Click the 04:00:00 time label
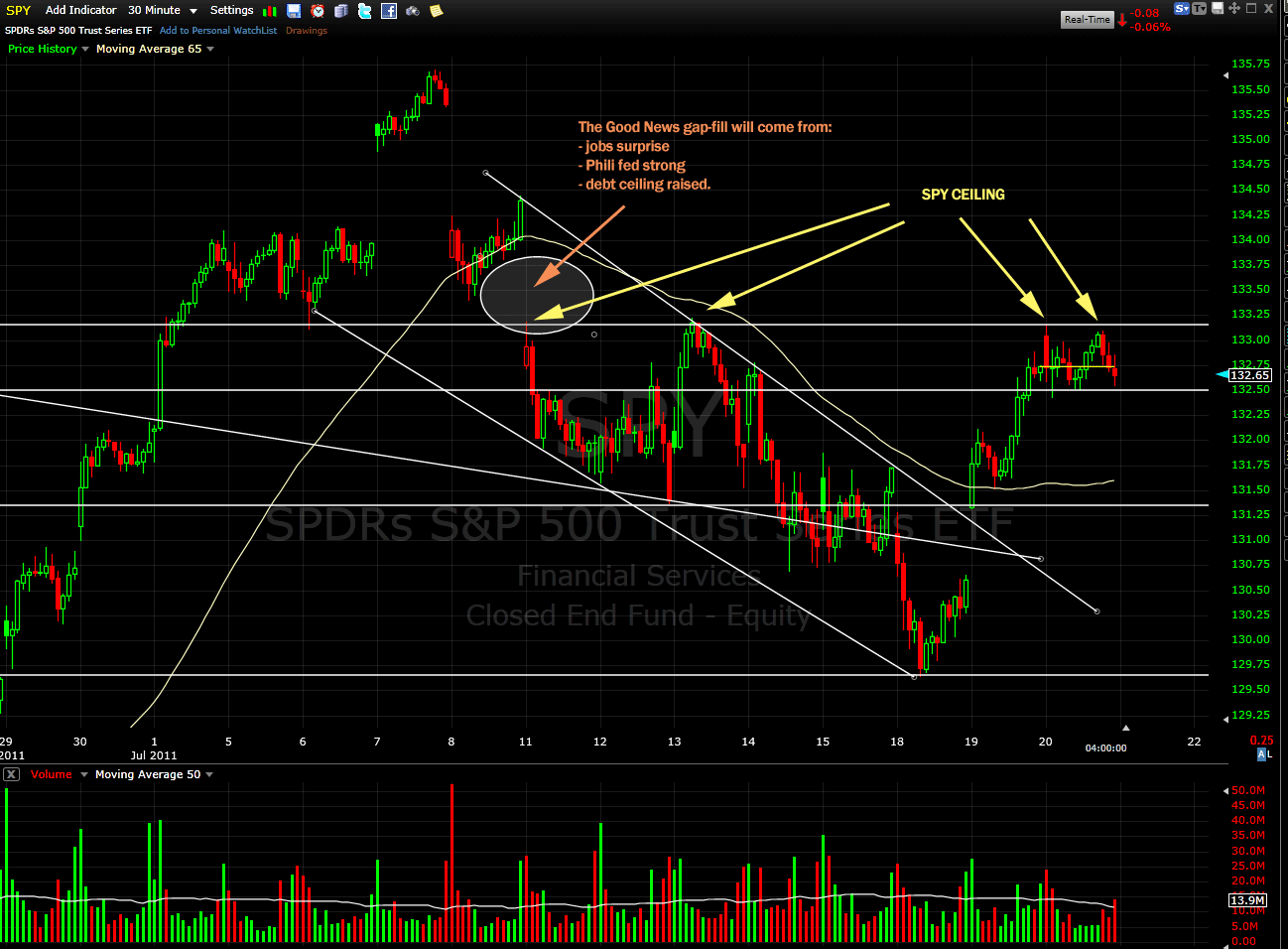This screenshot has height=949, width=1288. click(1105, 748)
